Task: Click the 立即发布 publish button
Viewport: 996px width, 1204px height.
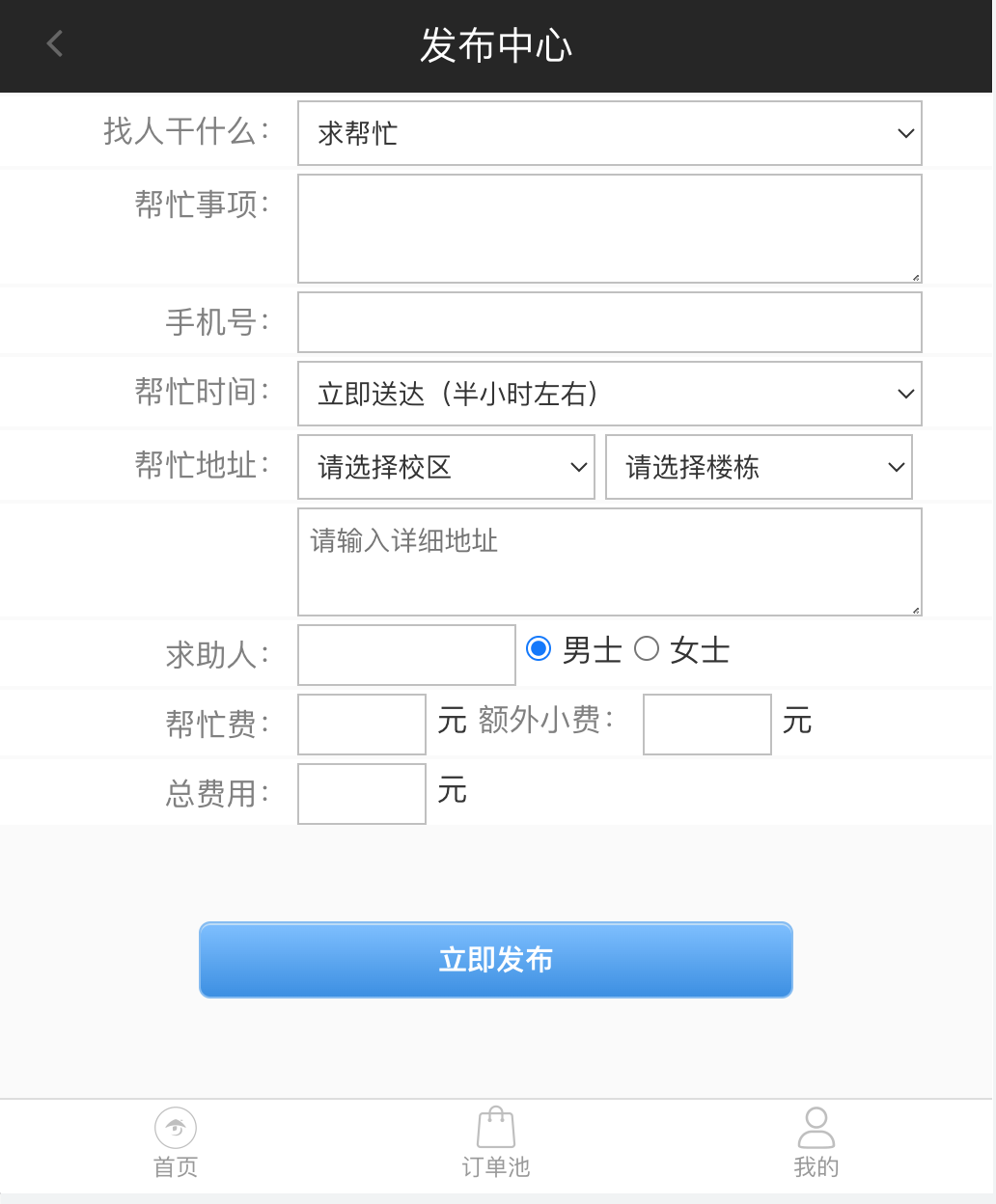Action: [496, 960]
